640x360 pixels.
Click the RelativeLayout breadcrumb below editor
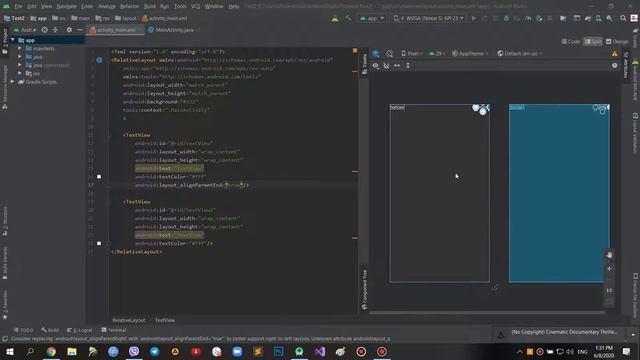click(129, 320)
